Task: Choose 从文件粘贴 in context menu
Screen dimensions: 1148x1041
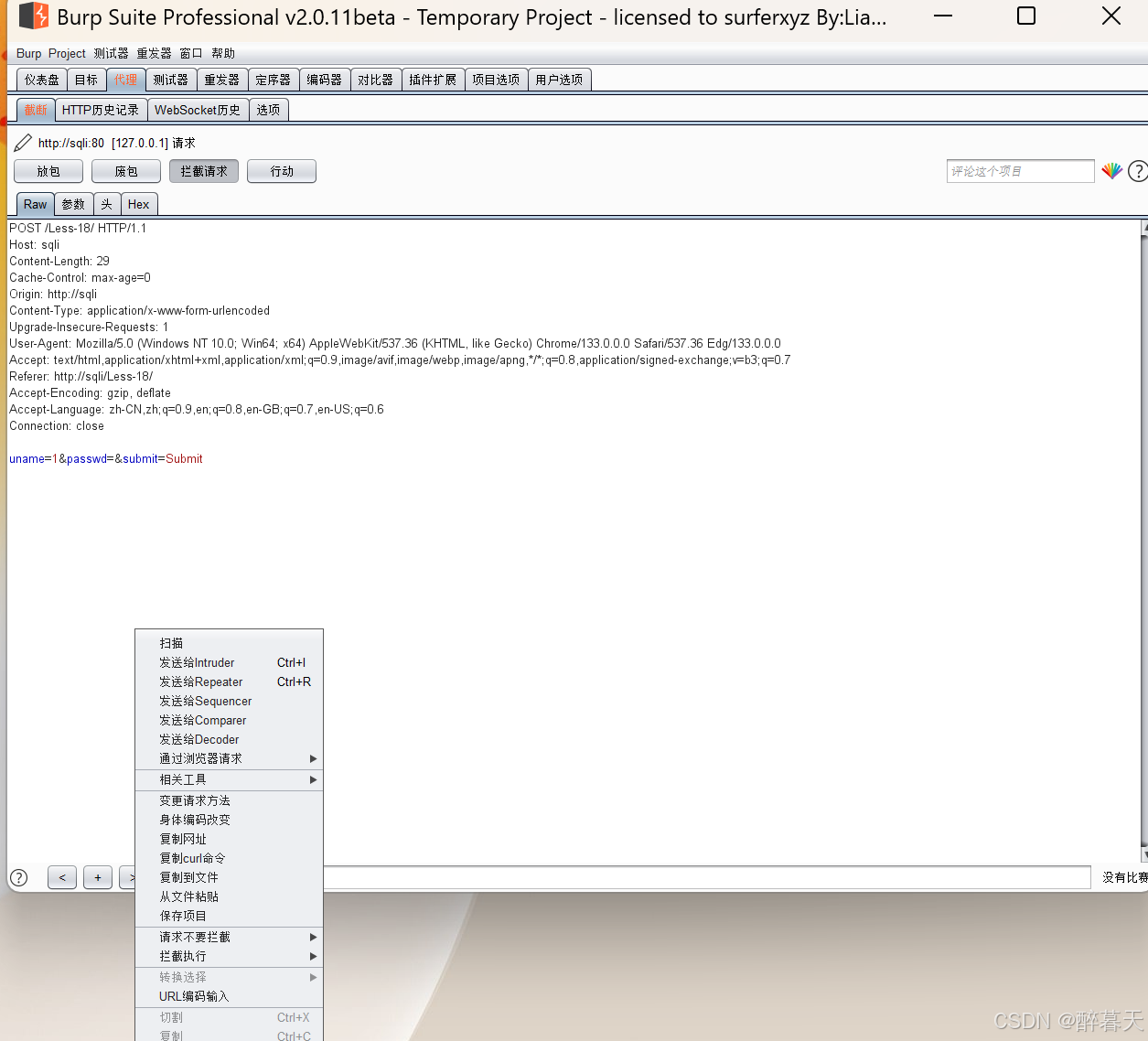Action: (229, 896)
